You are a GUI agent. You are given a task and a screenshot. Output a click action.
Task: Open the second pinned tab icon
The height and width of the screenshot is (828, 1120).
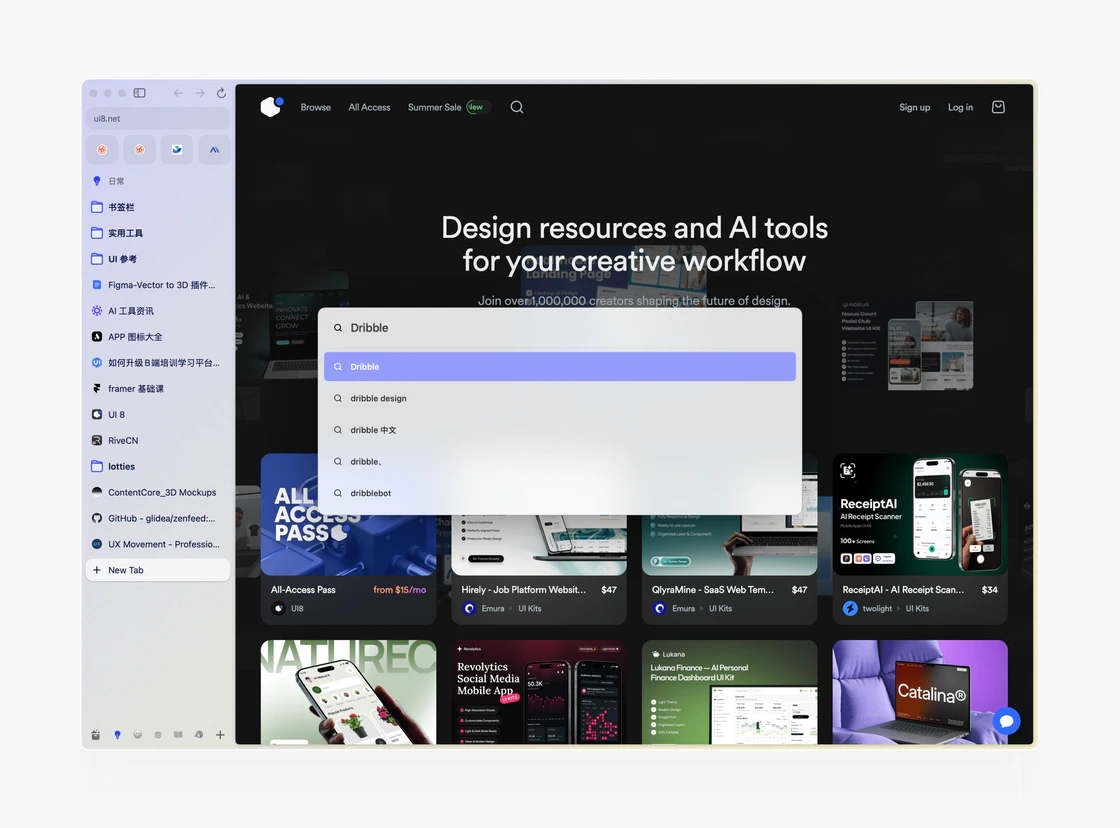click(139, 149)
